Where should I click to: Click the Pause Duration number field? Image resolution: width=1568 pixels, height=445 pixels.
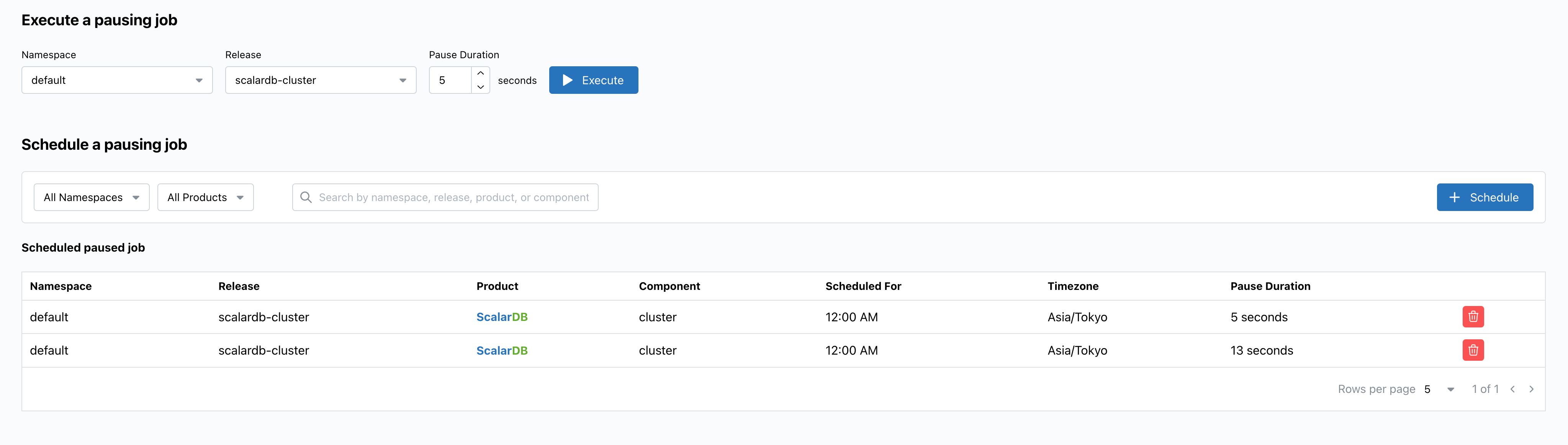[x=450, y=80]
